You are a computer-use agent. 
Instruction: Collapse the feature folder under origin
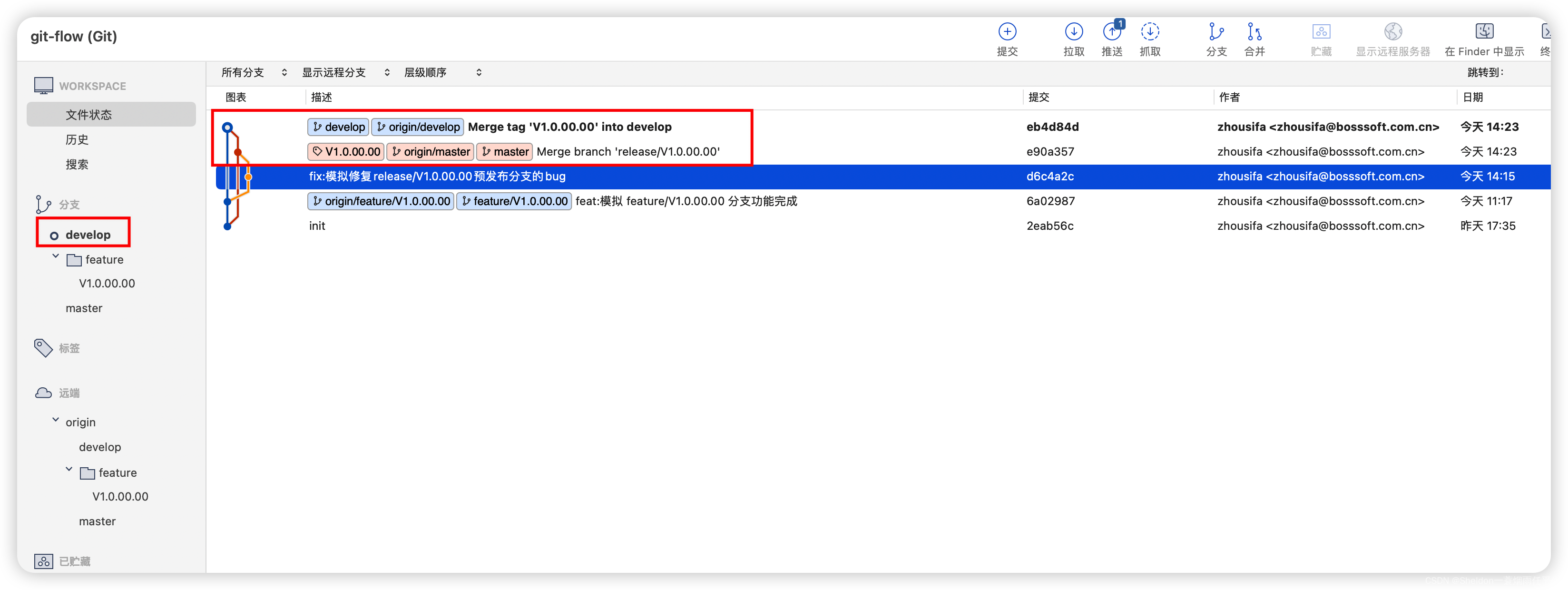69,470
